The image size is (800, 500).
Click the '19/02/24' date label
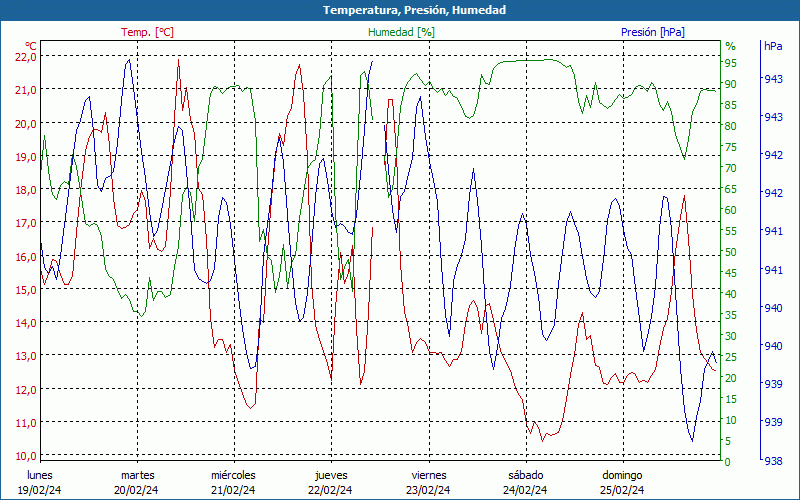[40, 491]
